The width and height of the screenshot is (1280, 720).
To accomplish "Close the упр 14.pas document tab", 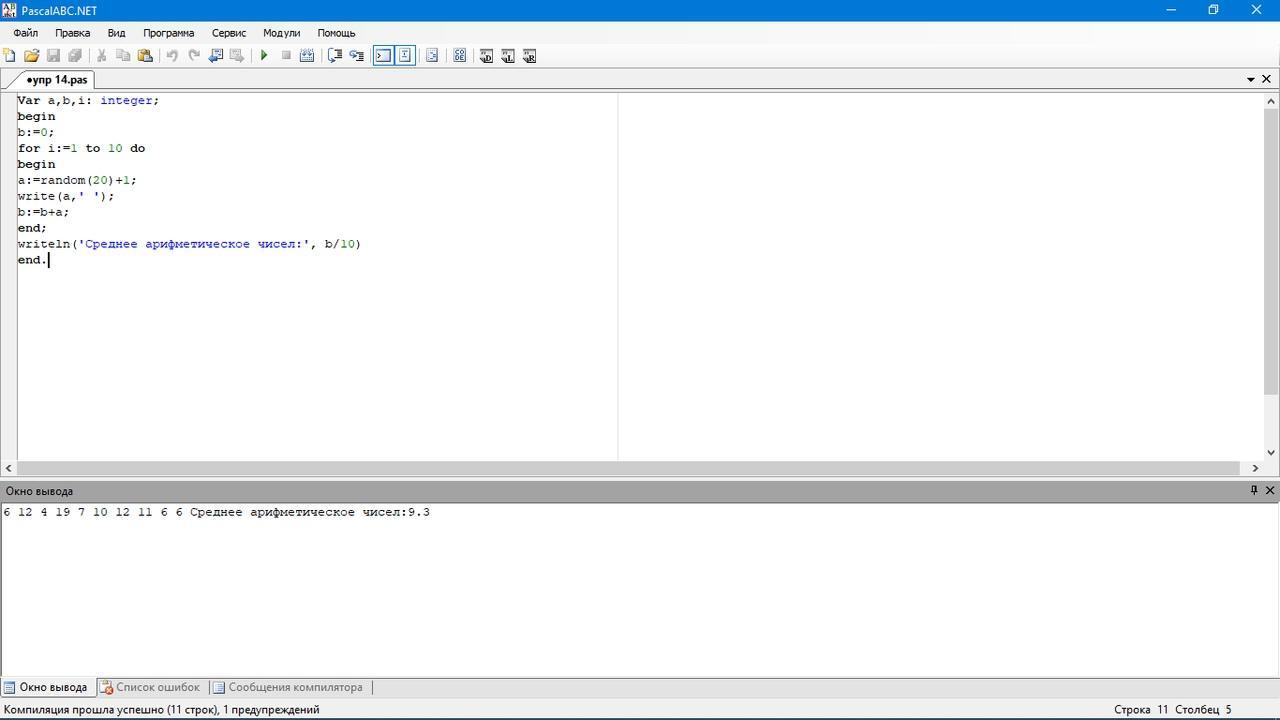I will [1266, 79].
